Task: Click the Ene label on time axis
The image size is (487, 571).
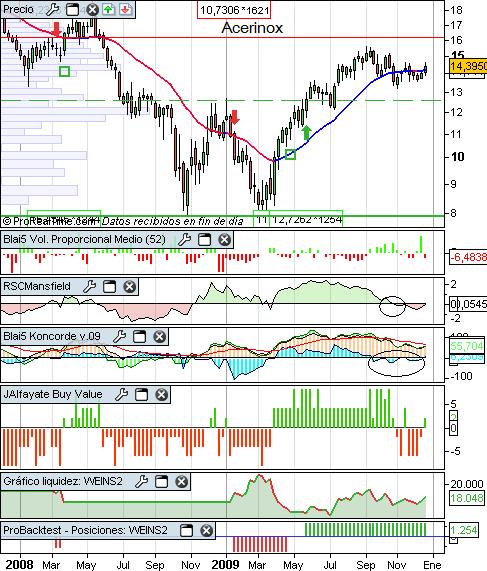Action: tap(432, 565)
